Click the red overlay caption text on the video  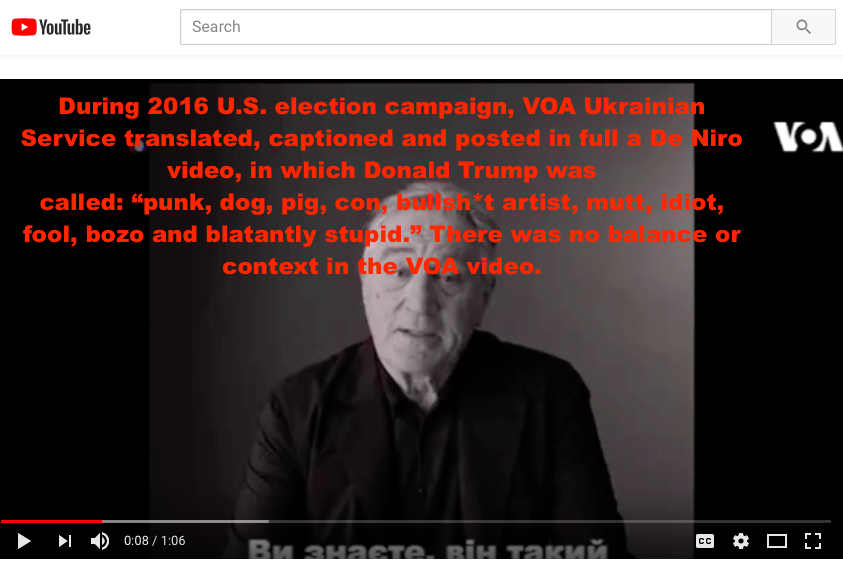click(x=382, y=186)
